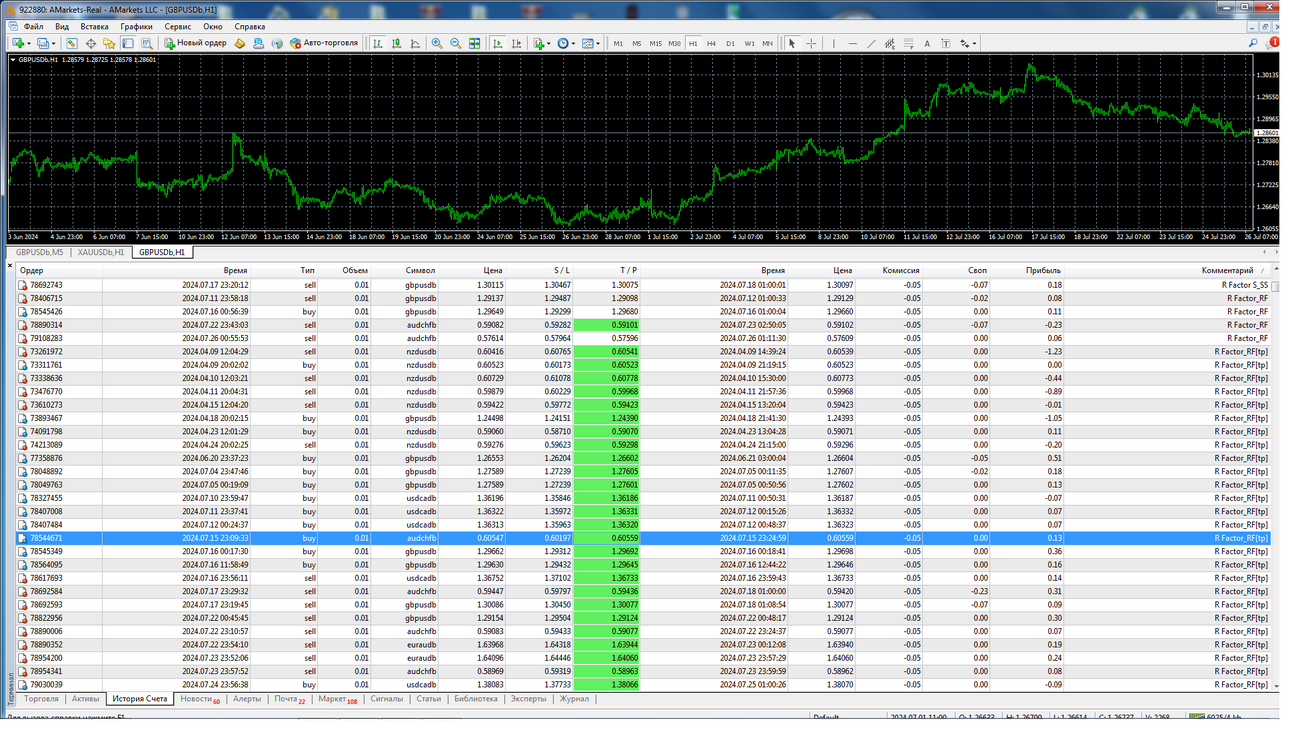Select the cursor arrow tool
Viewport: 1290px width, 730px height.
[x=792, y=43]
